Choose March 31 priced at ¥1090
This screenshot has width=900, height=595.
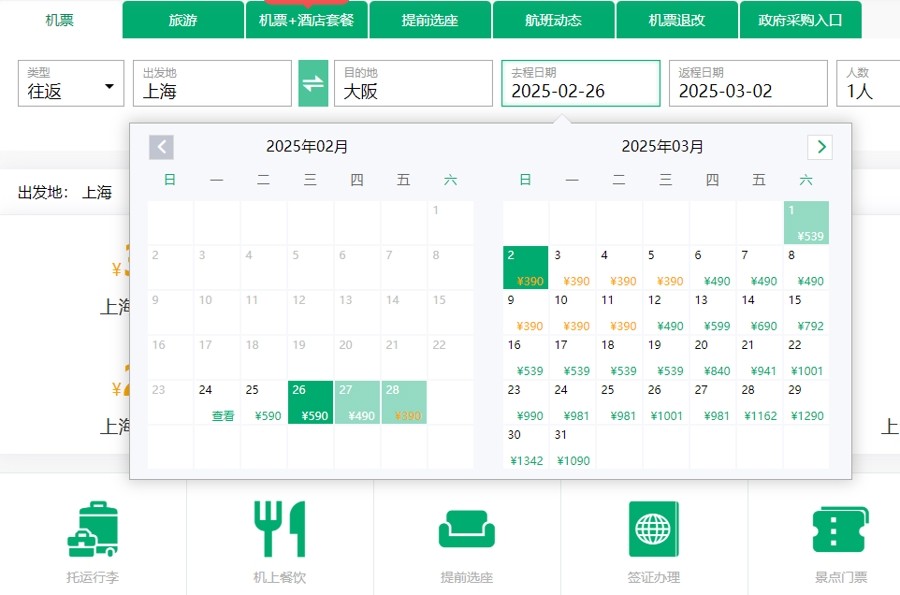572,448
